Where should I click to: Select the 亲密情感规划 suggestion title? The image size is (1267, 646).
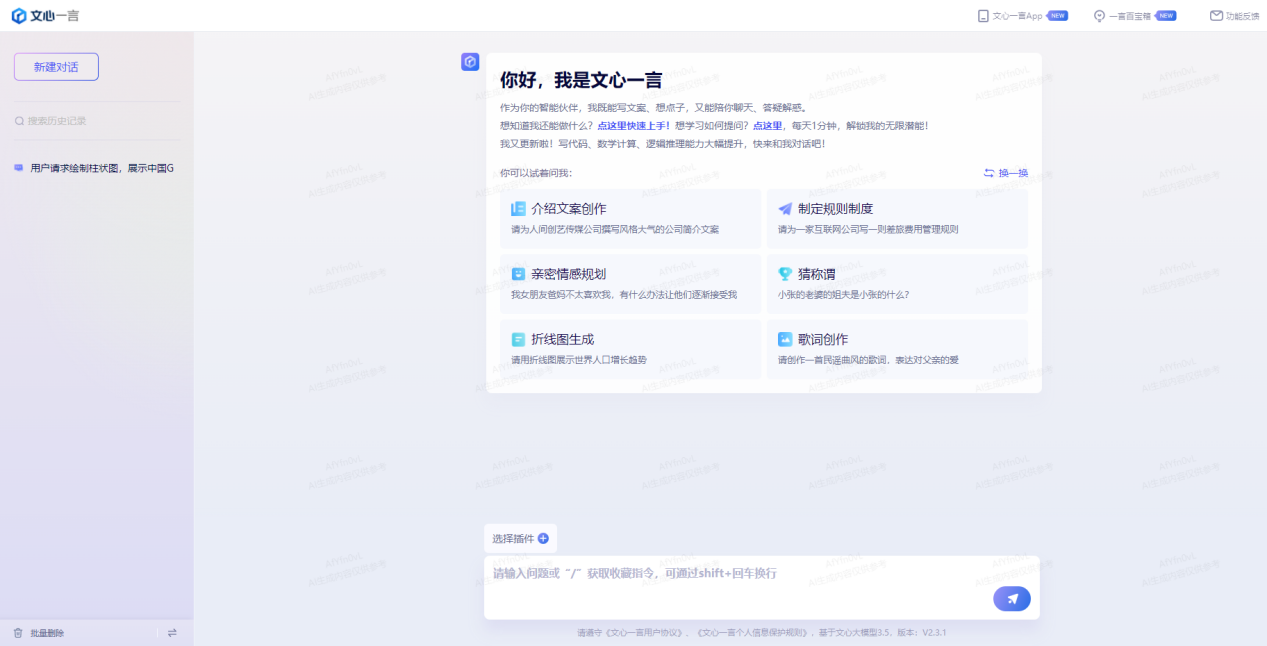coord(569,274)
